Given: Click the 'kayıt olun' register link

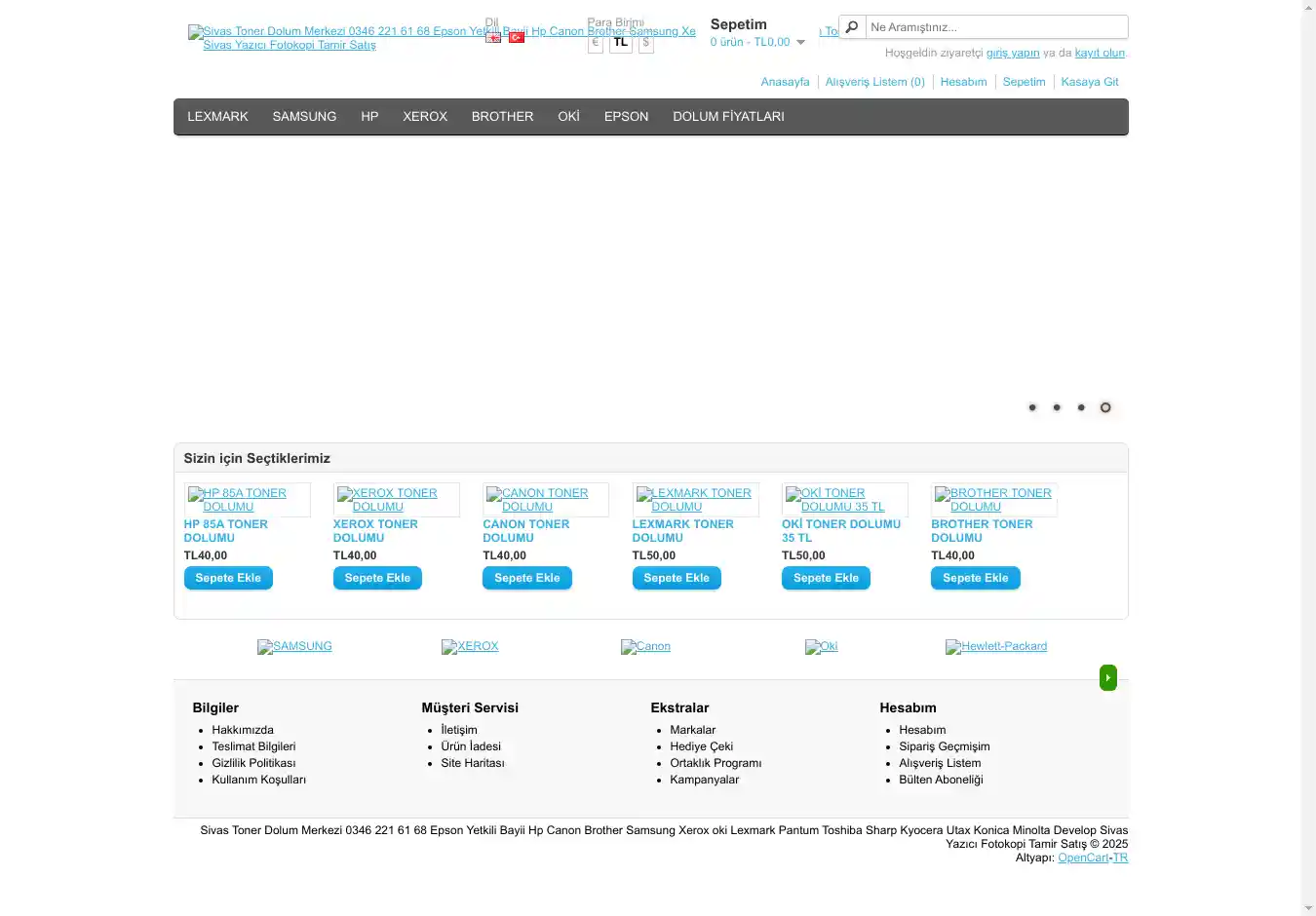Looking at the screenshot, I should (x=1100, y=54).
